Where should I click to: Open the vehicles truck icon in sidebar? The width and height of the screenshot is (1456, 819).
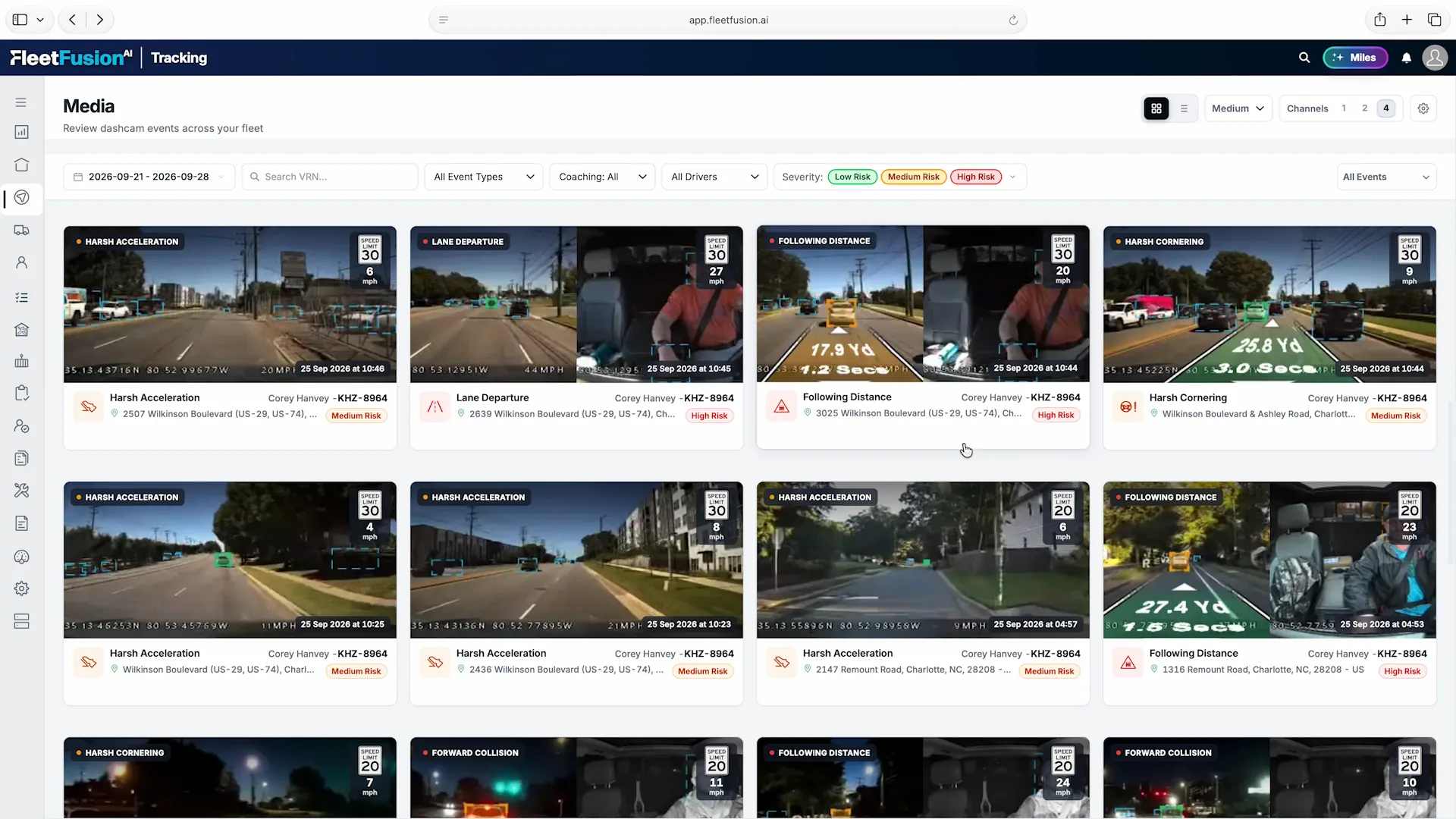(x=21, y=230)
